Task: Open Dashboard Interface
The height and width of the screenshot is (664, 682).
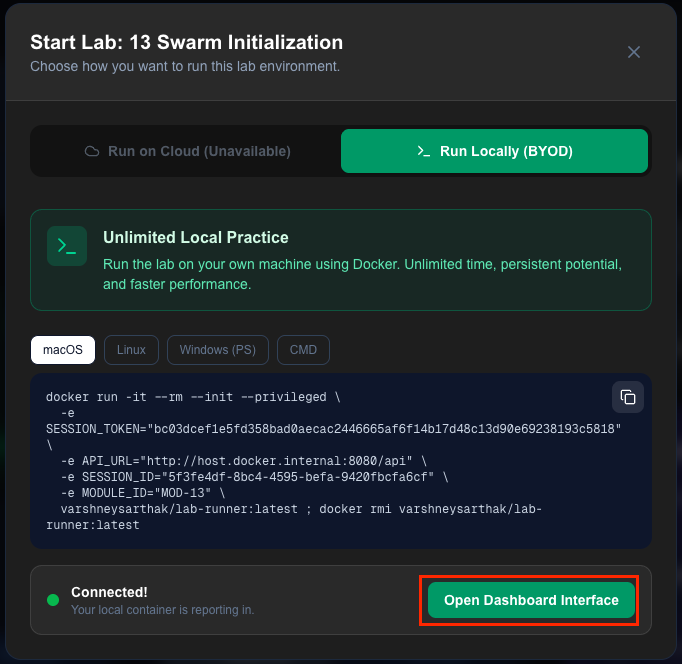Action: point(531,600)
